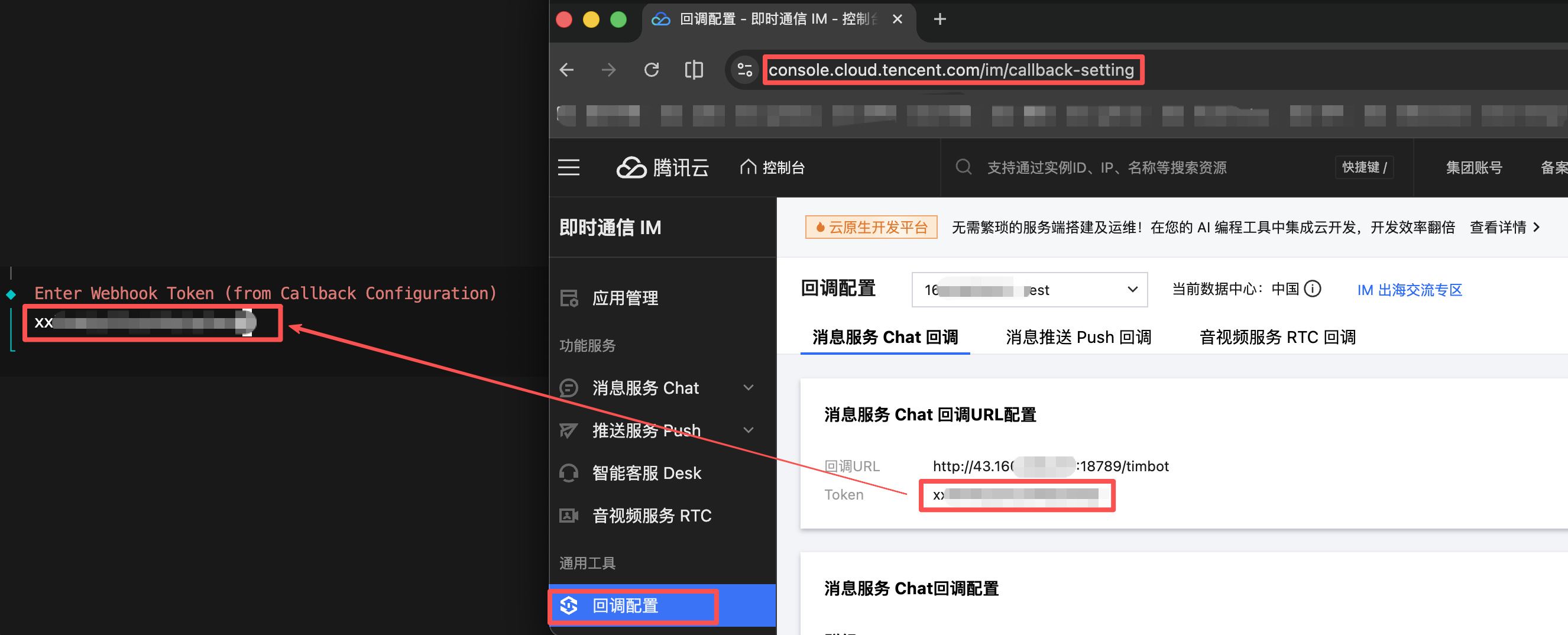Click 查看详情 in the banner
Image resolution: width=1568 pixels, height=635 pixels.
point(1505,228)
